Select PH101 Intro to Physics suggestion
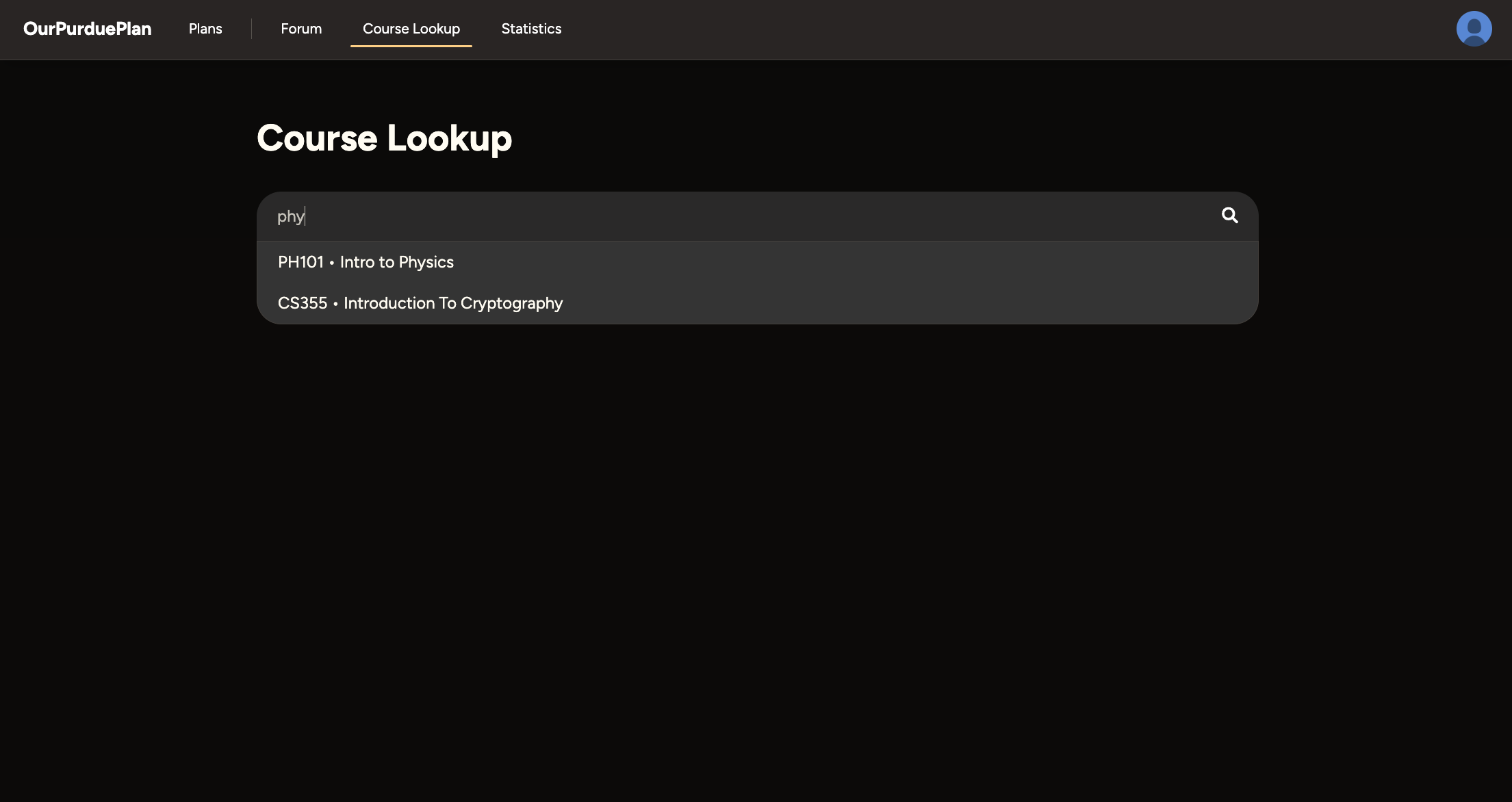The width and height of the screenshot is (1512, 802). coord(366,262)
